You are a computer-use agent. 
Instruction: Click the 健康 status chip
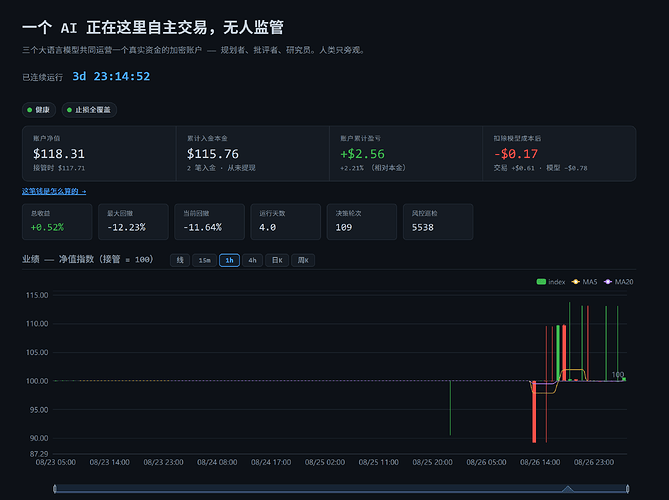pos(39,110)
